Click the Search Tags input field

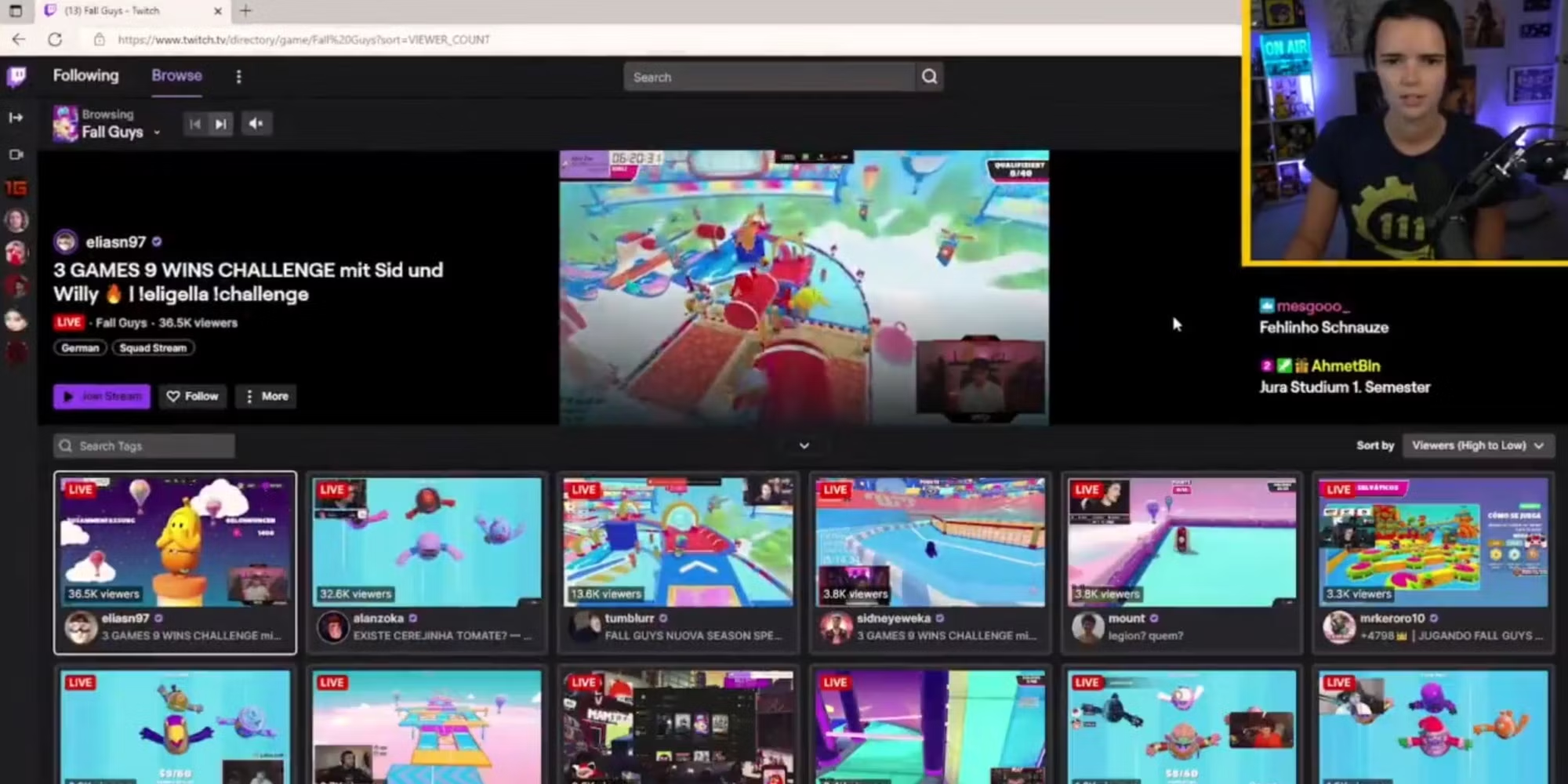tap(144, 446)
